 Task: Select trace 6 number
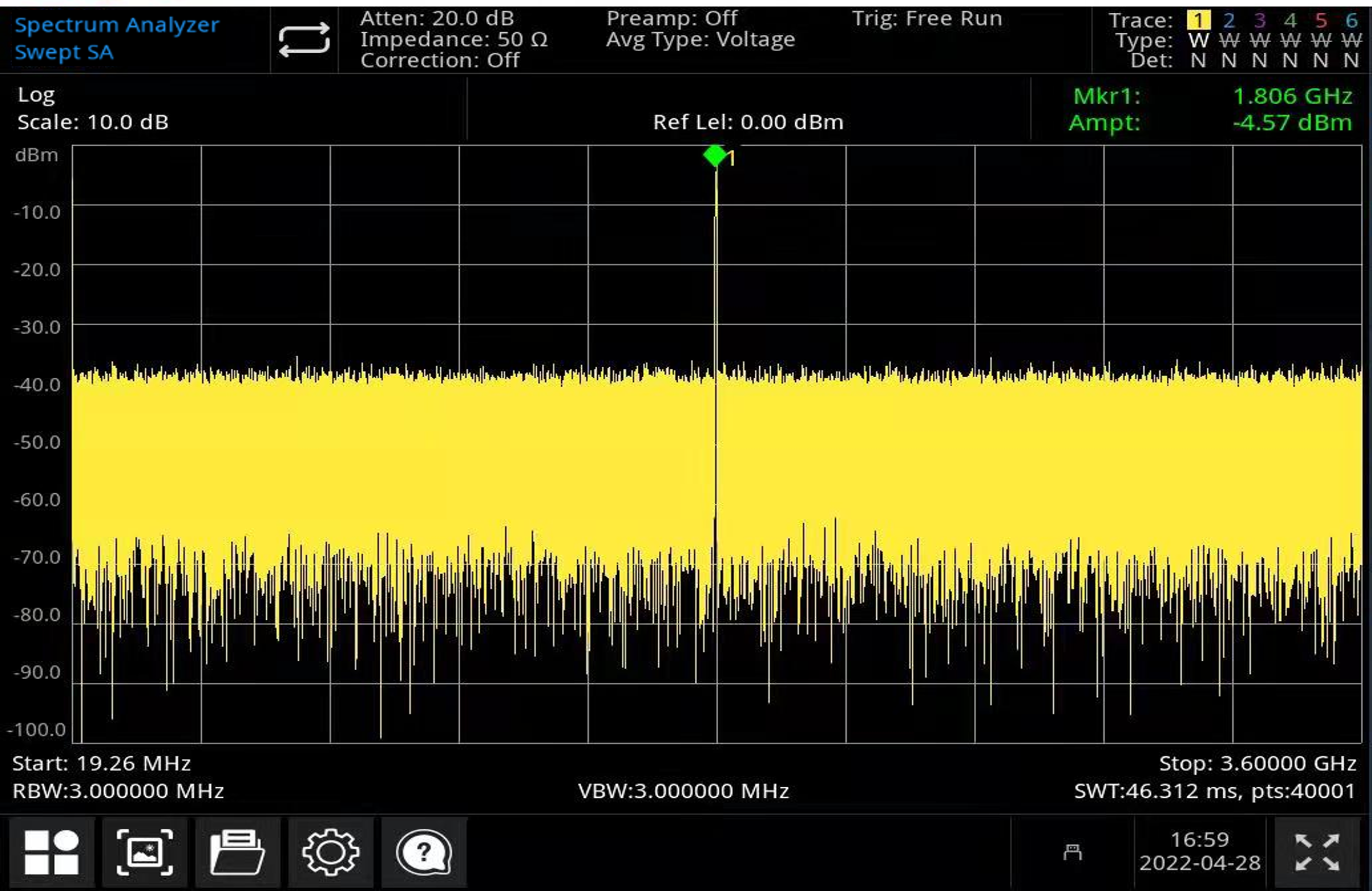click(1351, 21)
